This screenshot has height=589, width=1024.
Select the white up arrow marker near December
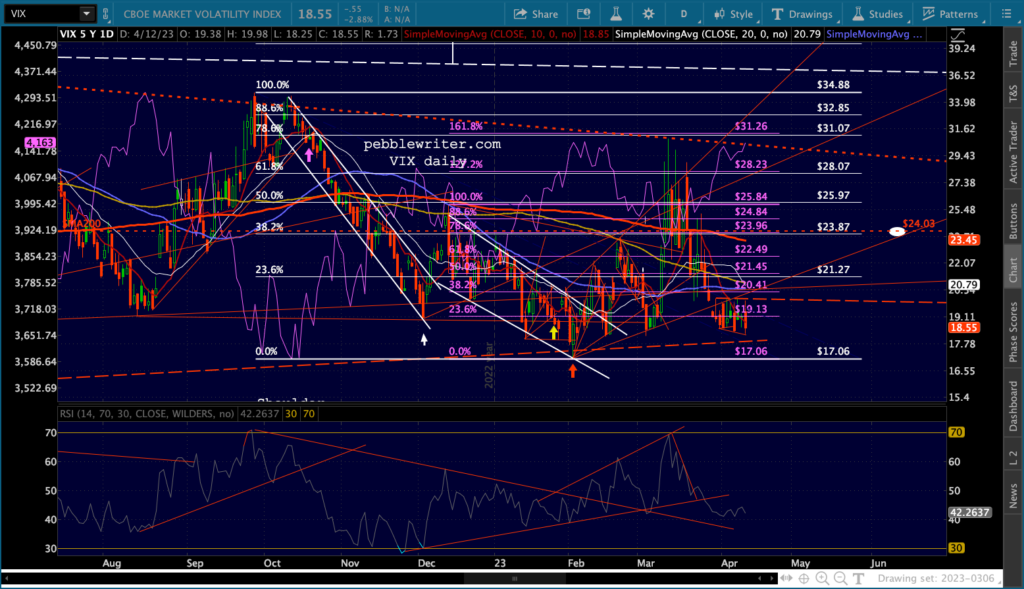[x=424, y=340]
